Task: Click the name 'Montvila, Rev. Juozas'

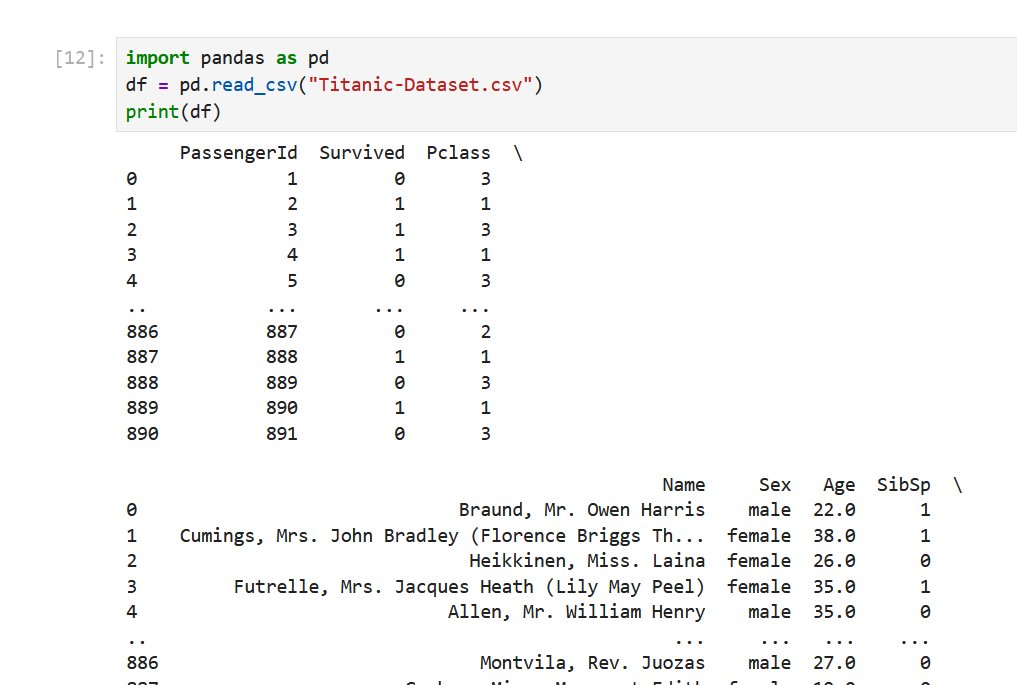Action: pyautogui.click(x=592, y=663)
